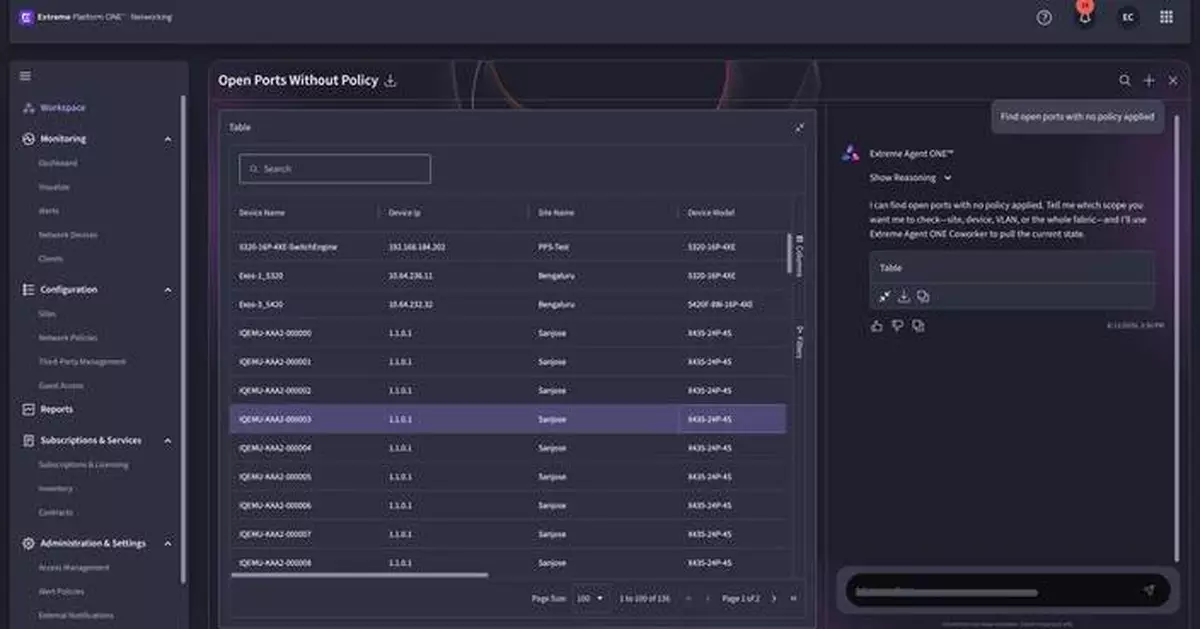Click the Extreme Agent ONE avatar icon

[850, 153]
